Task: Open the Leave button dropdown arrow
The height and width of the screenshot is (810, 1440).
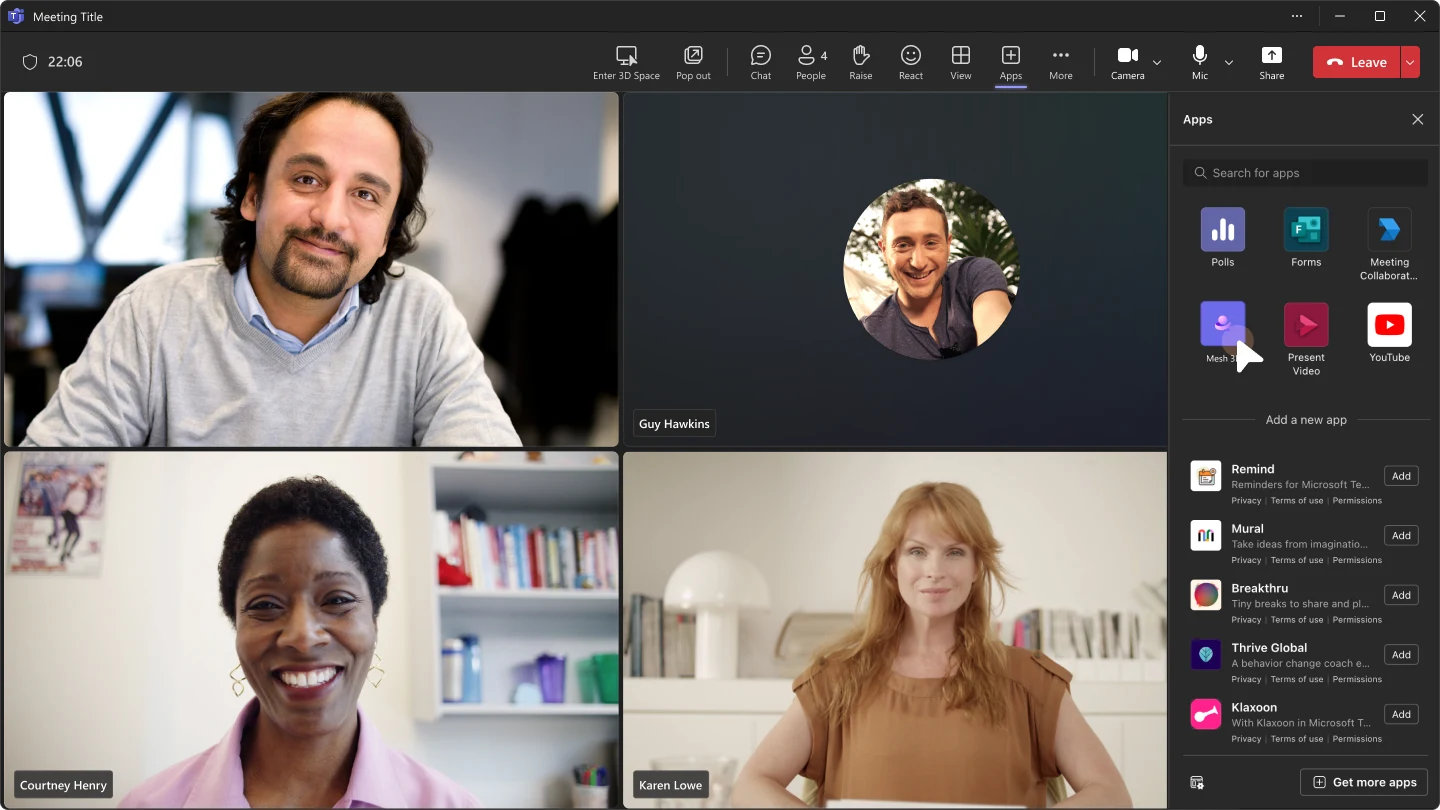Action: pos(1410,62)
